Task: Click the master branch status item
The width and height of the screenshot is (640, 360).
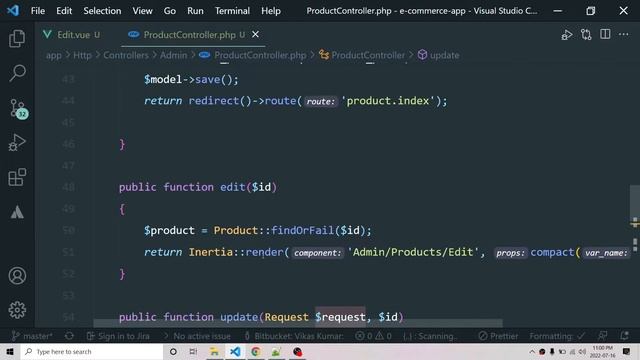Action: click(32, 336)
